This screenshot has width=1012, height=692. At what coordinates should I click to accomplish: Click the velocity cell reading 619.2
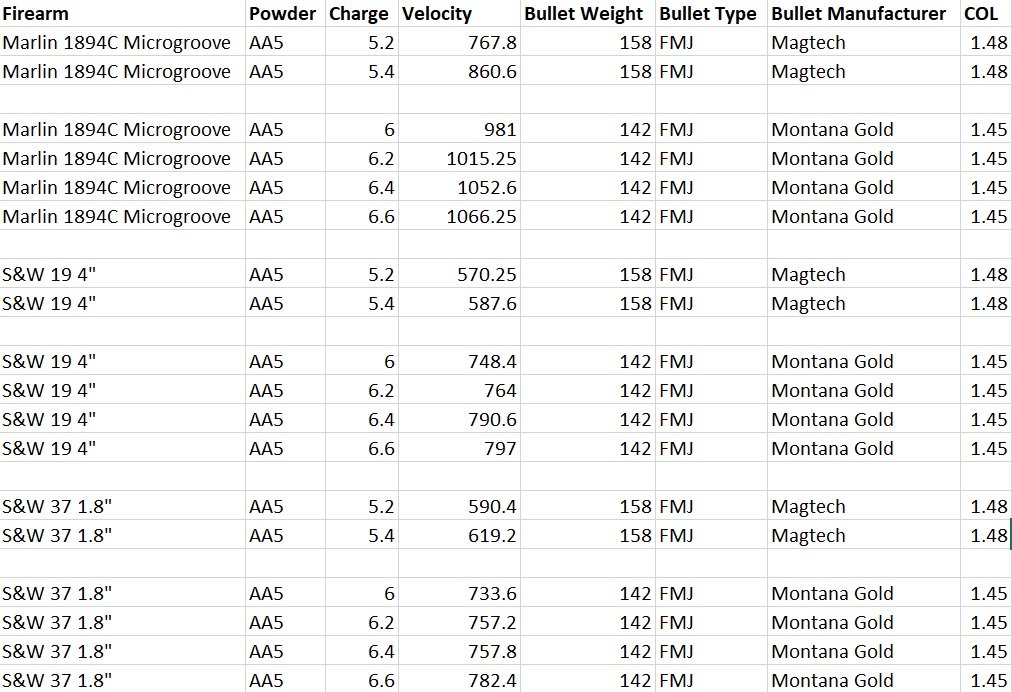(459, 536)
